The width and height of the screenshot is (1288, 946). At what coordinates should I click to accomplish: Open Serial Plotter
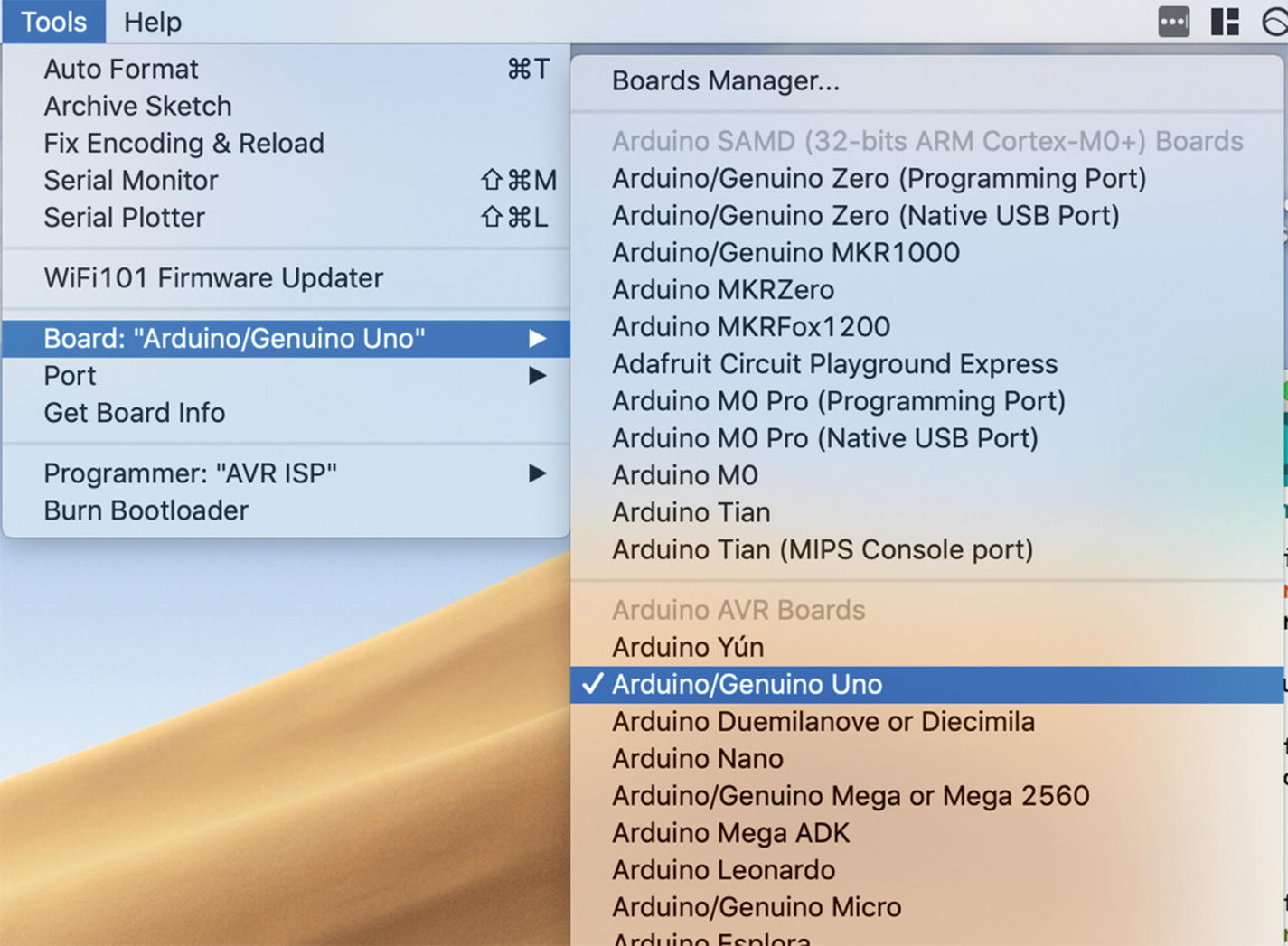[286, 217]
